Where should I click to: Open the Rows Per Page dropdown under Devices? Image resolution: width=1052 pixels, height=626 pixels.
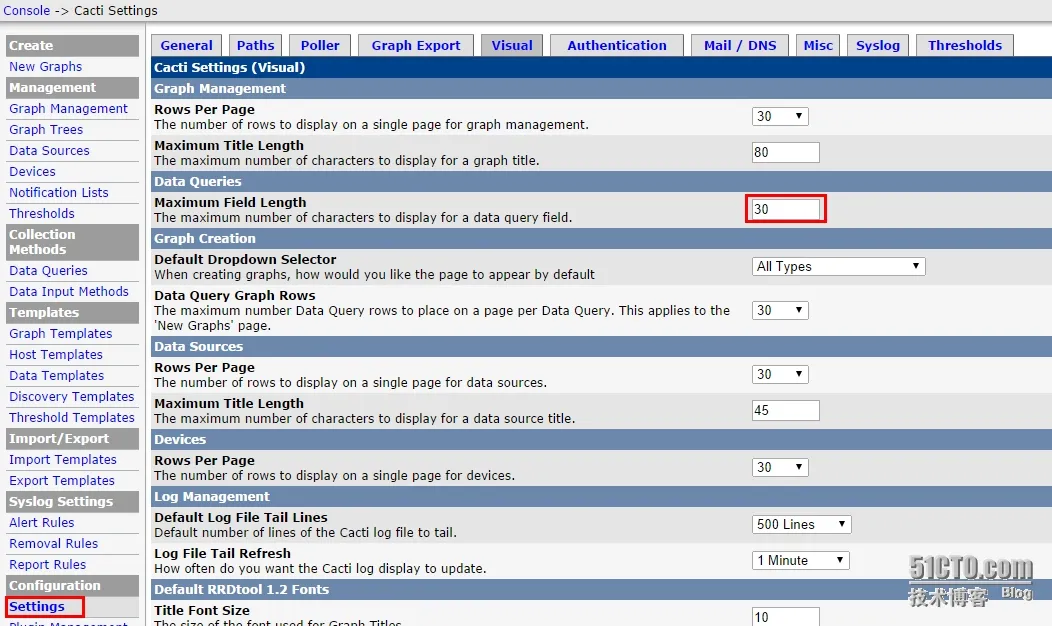pyautogui.click(x=779, y=467)
